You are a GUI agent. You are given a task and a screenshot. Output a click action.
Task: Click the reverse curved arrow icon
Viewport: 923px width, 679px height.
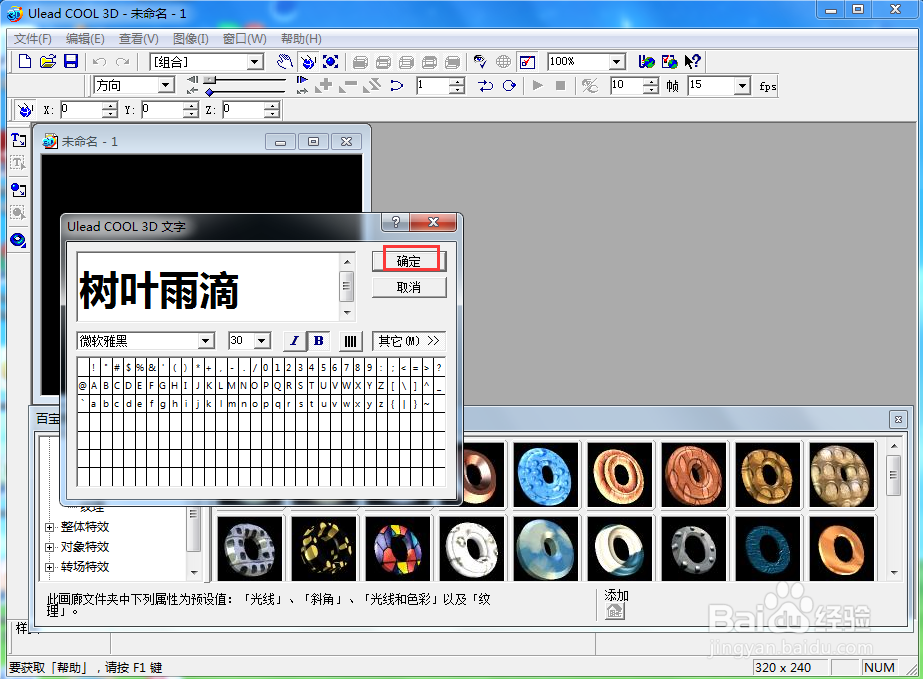click(397, 85)
